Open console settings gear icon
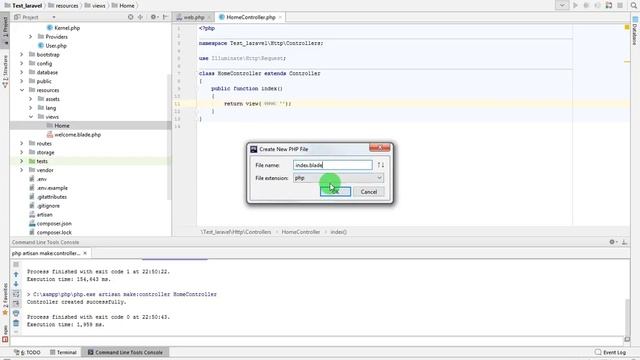 point(612,242)
